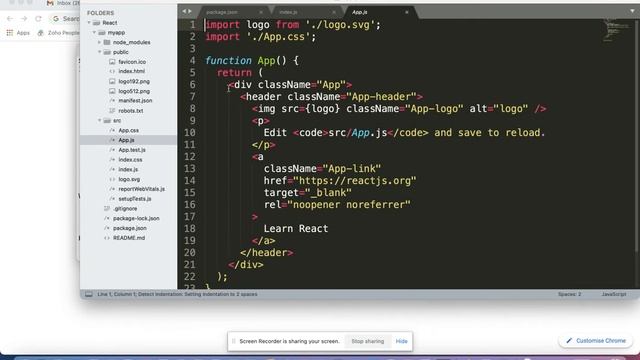
Task: Change syntax via JavaScript status item
Action: pyautogui.click(x=613, y=294)
